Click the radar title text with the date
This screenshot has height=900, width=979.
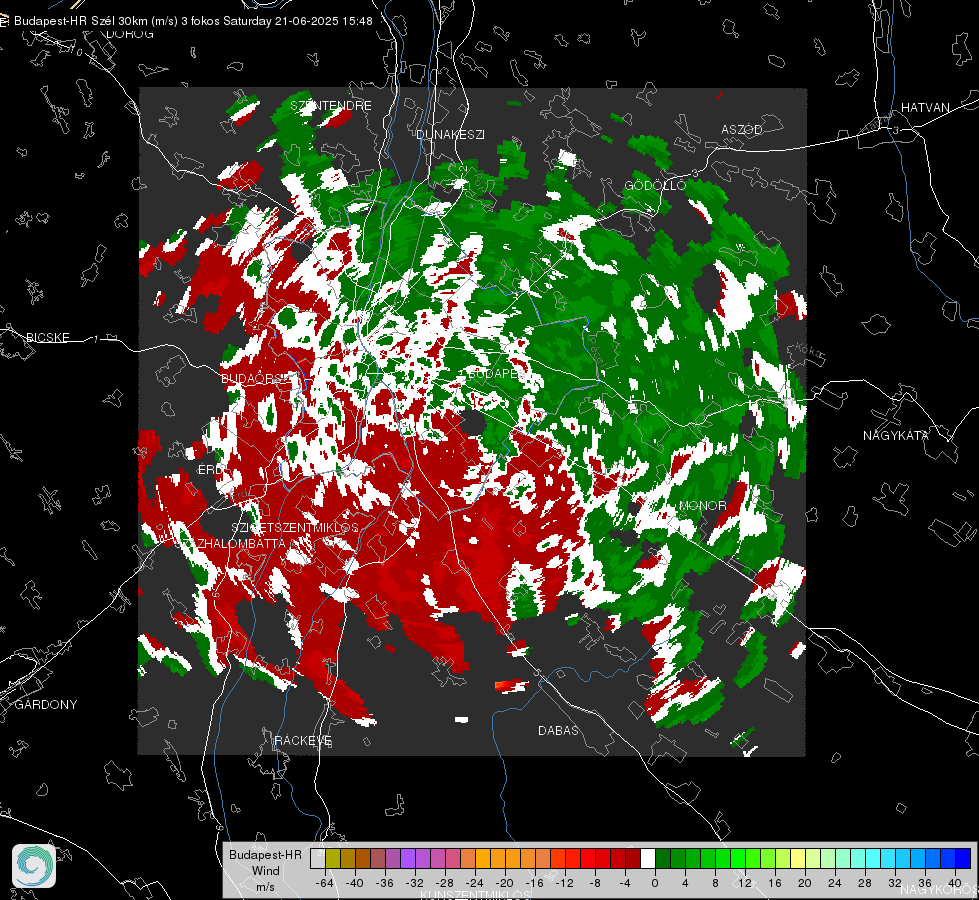click(193, 21)
